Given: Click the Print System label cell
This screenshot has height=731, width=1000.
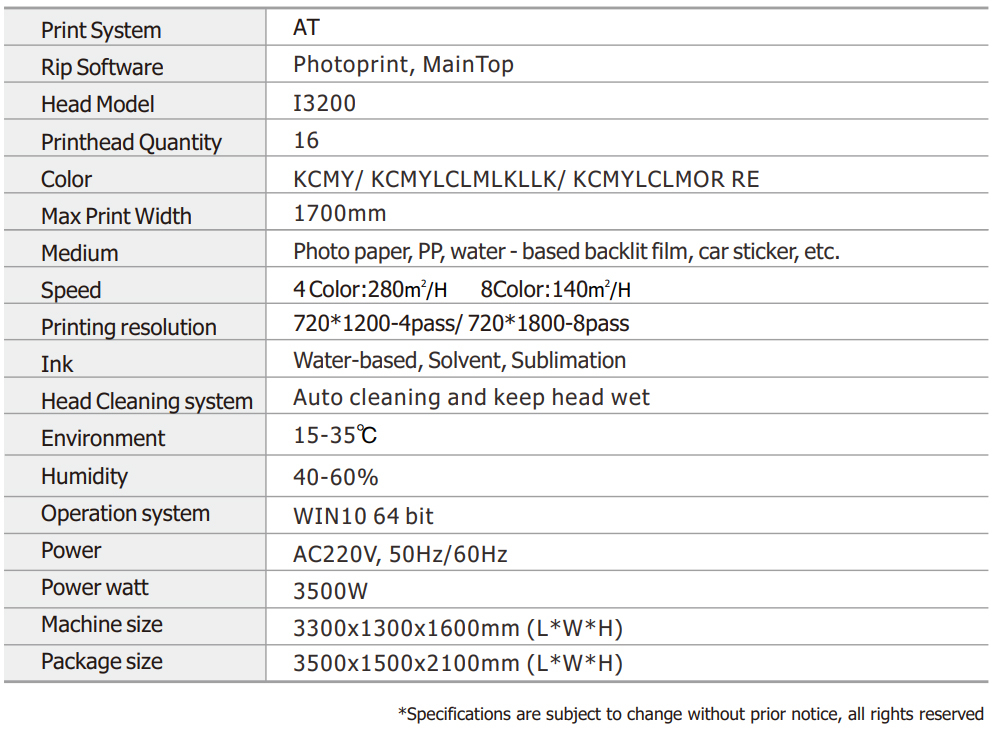Looking at the screenshot, I should click(x=101, y=30).
